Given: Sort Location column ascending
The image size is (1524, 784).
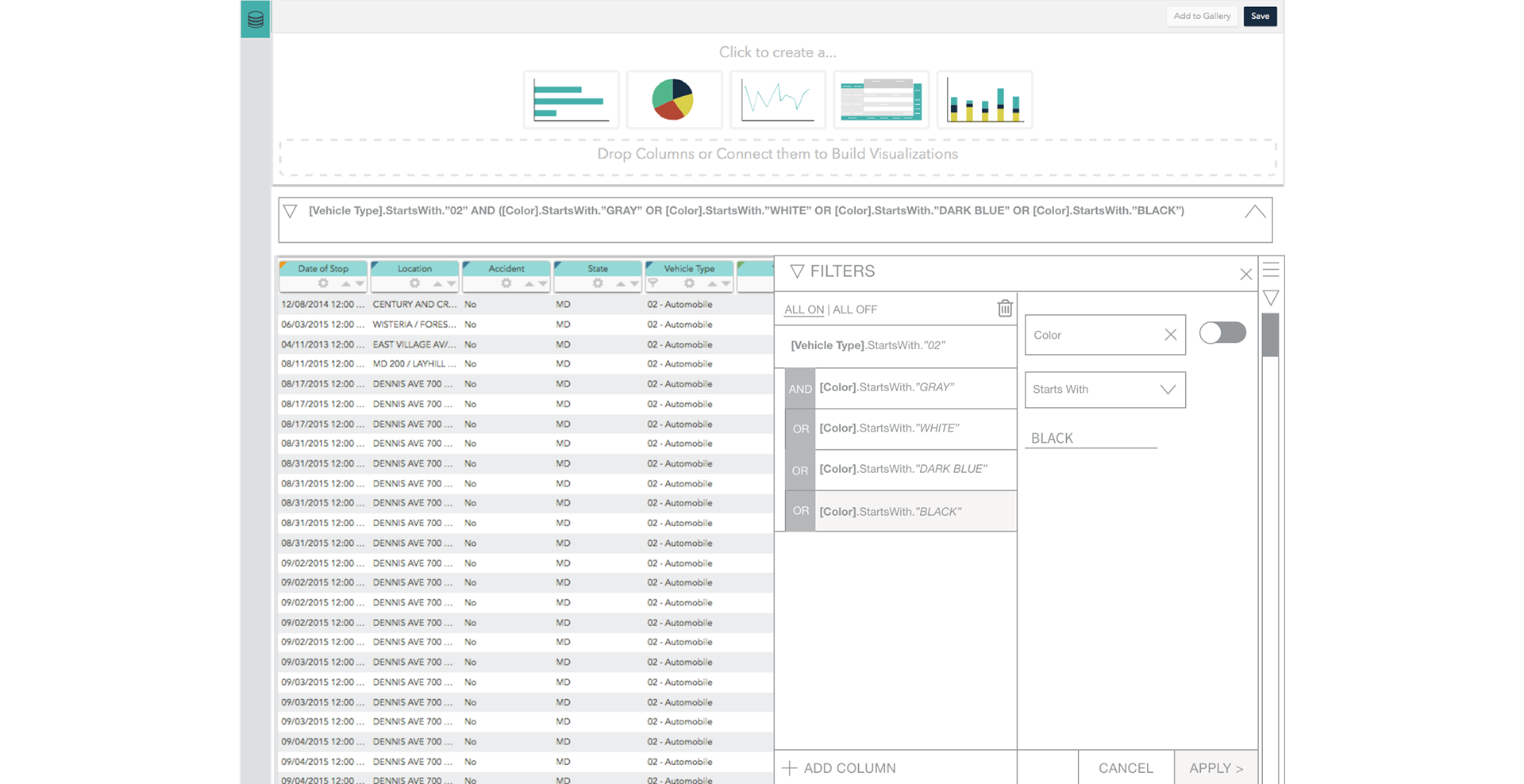Looking at the screenshot, I should (x=437, y=283).
